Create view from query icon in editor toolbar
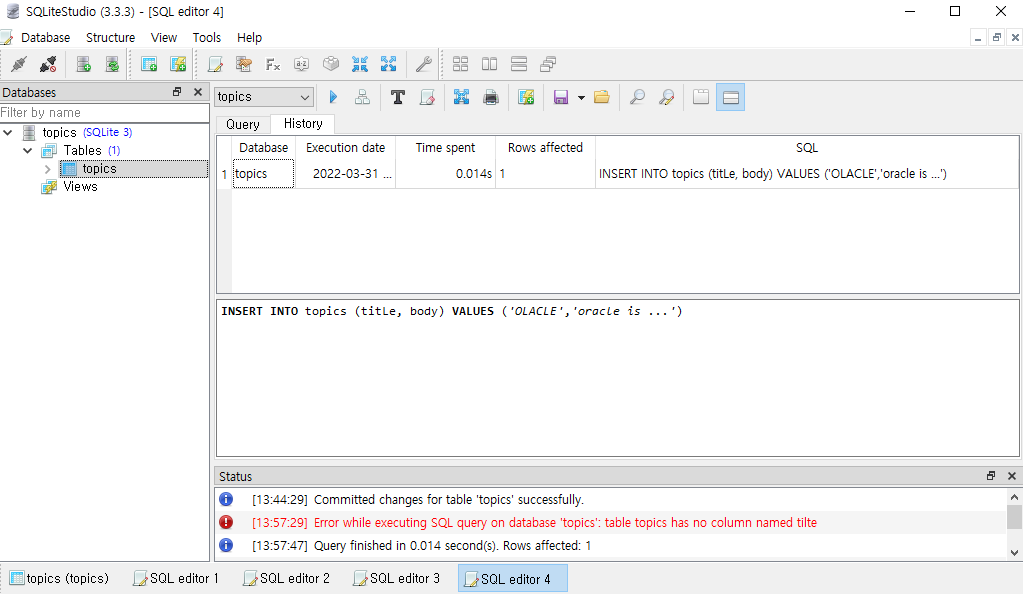Image resolution: width=1023 pixels, height=594 pixels. (526, 97)
